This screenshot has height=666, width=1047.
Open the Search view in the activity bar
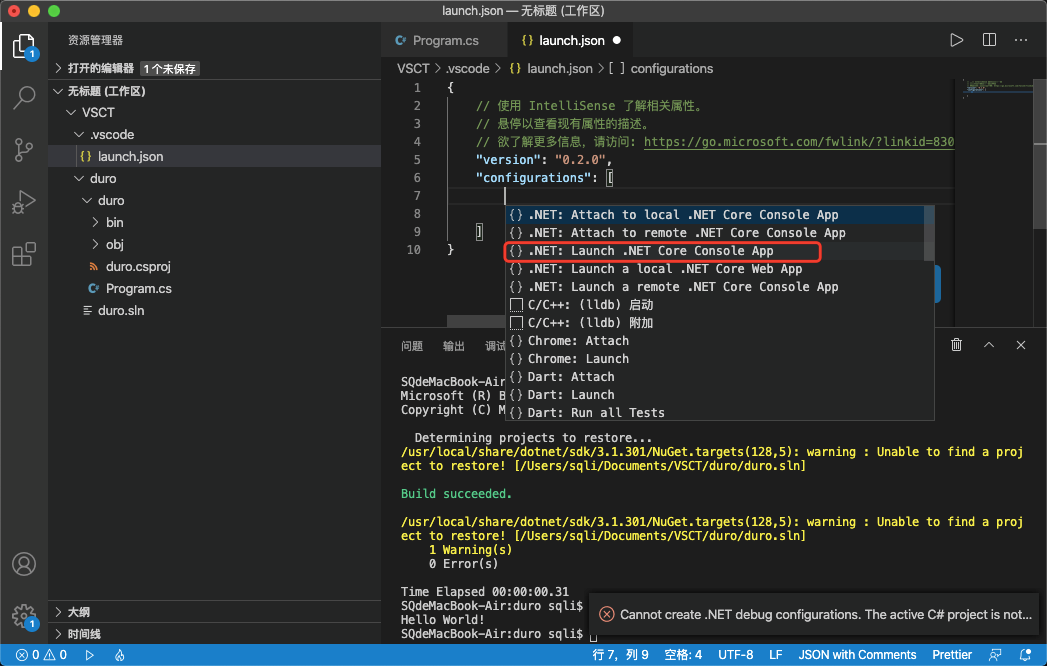coord(24,99)
